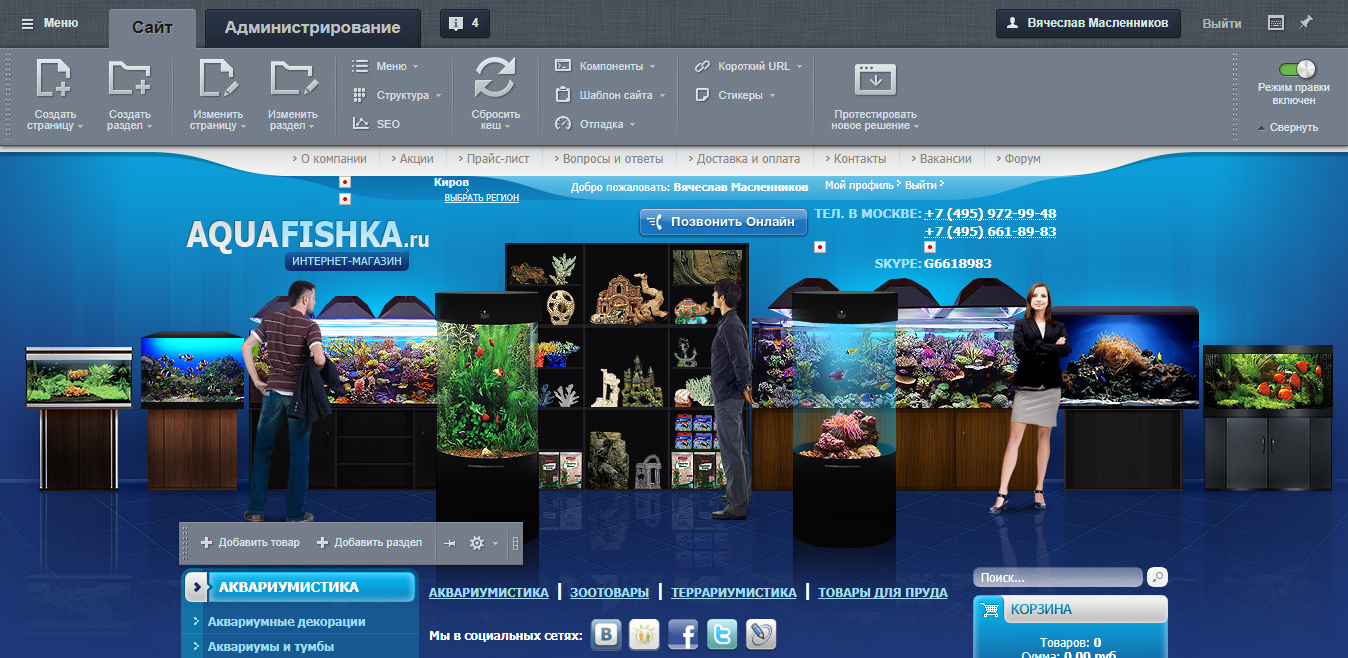The image size is (1348, 658).
Task: Open the Мой профиль link
Action: click(859, 185)
